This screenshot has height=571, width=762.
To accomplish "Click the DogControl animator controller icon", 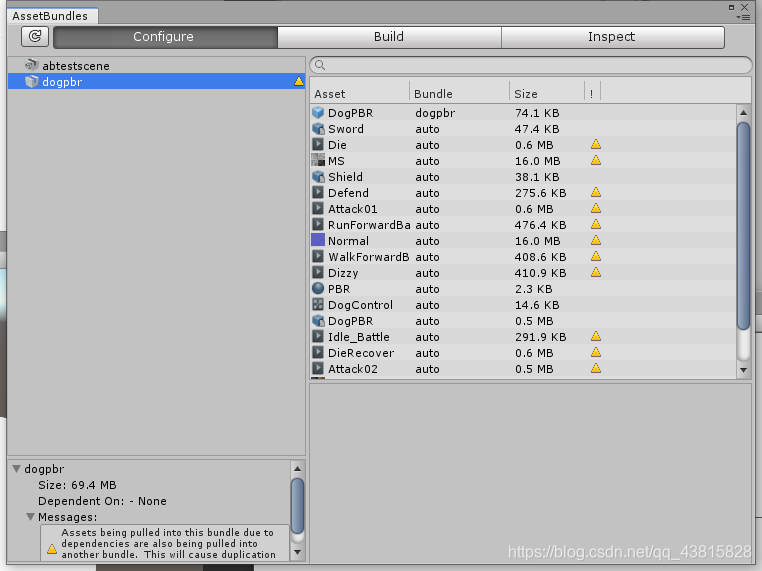I will [x=318, y=305].
